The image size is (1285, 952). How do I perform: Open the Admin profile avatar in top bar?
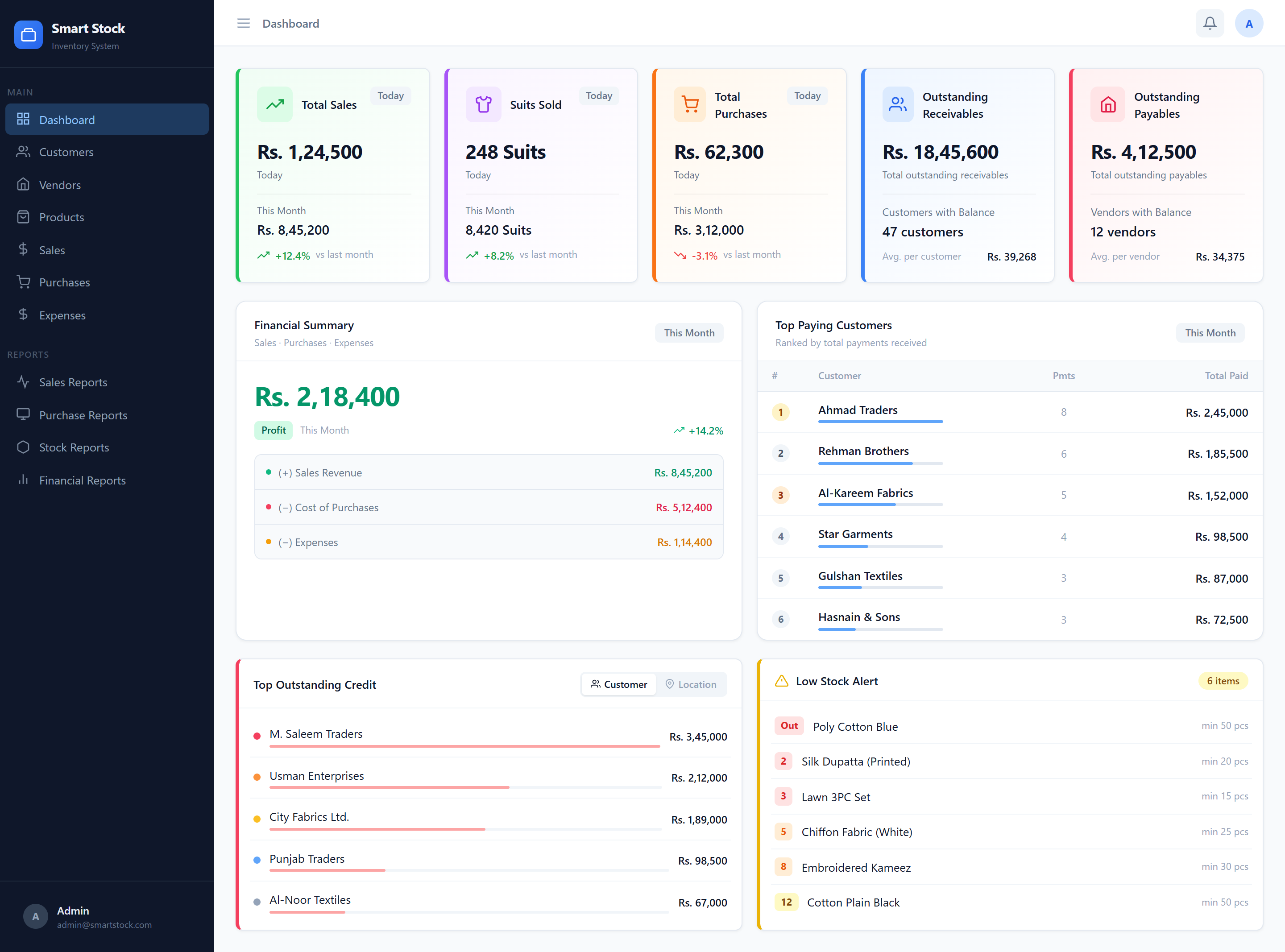pyautogui.click(x=1249, y=23)
